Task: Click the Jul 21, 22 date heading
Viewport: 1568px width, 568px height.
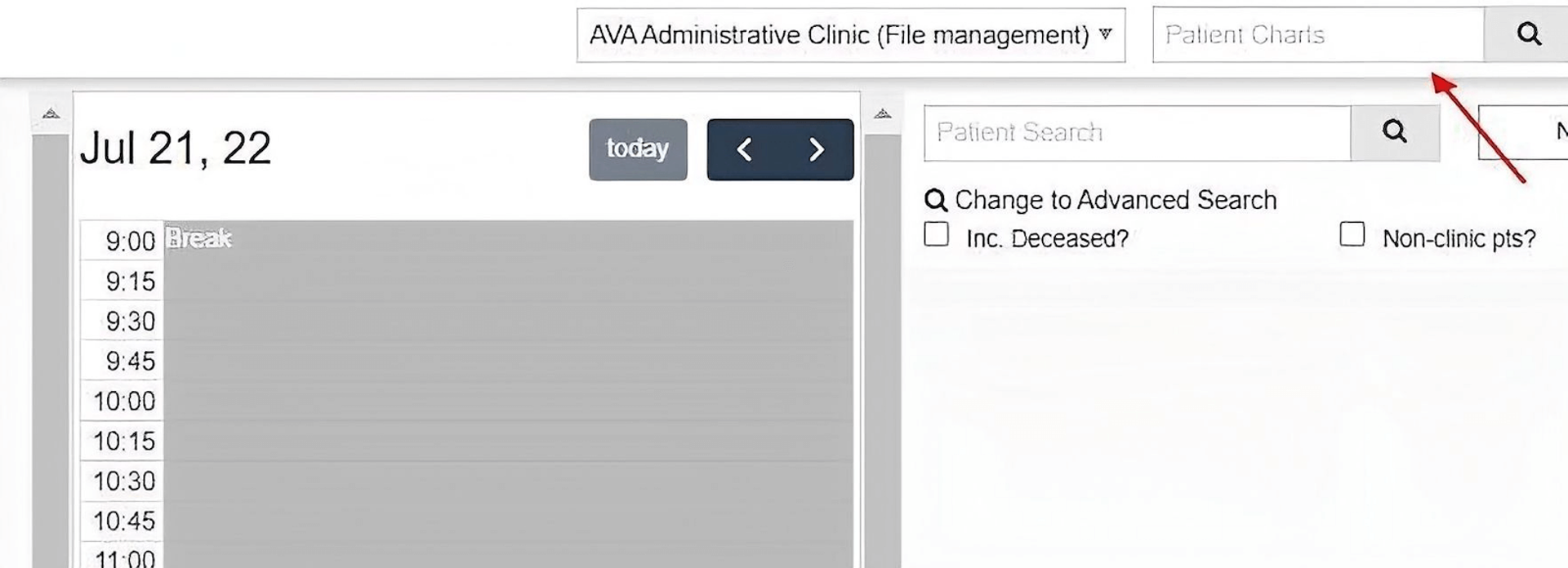Action: point(176,149)
